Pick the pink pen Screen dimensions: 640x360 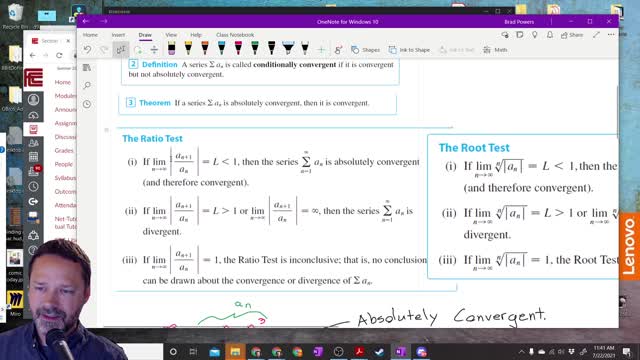pos(238,48)
